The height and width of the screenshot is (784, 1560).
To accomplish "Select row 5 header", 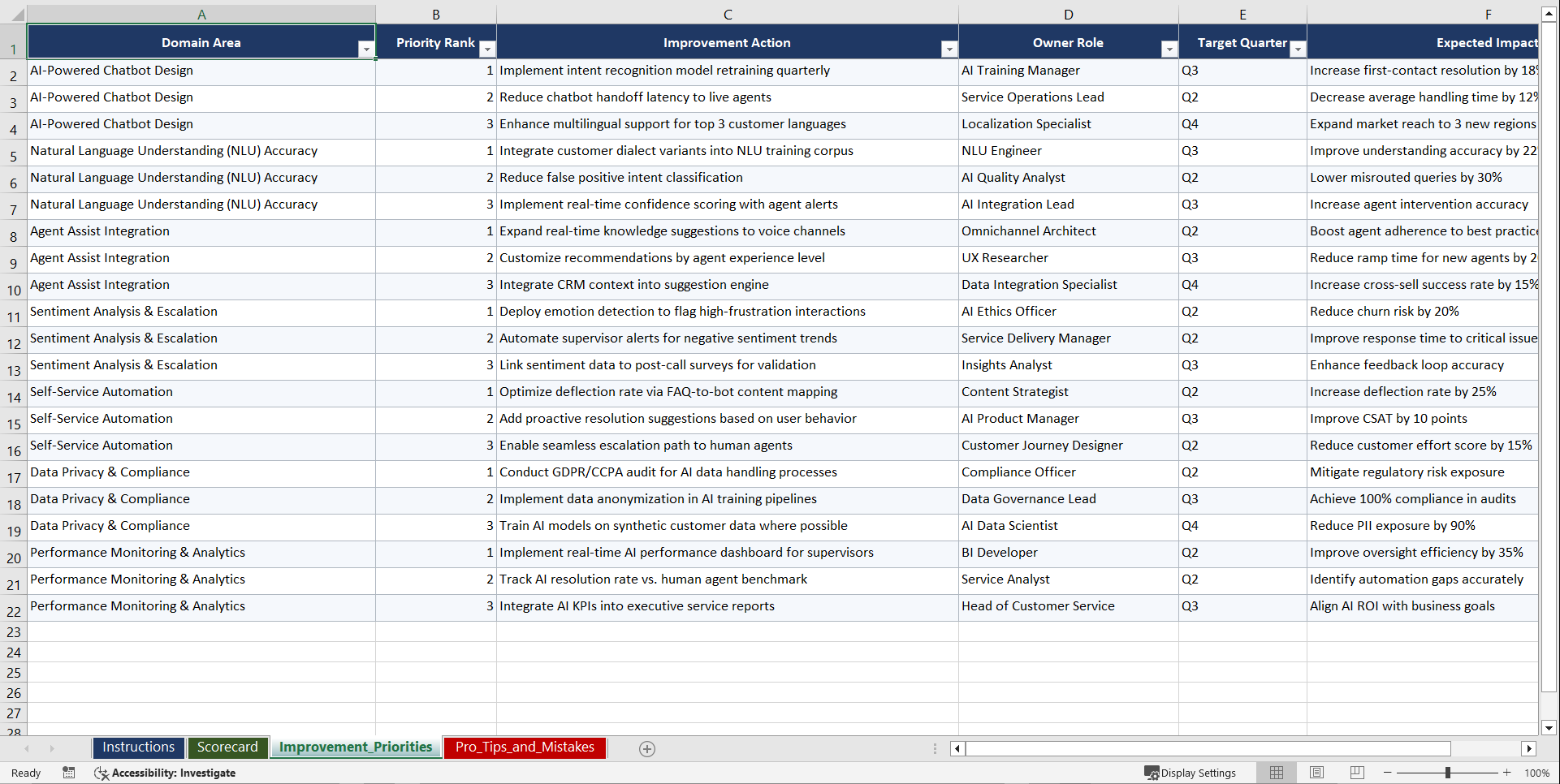I will click(x=13, y=153).
